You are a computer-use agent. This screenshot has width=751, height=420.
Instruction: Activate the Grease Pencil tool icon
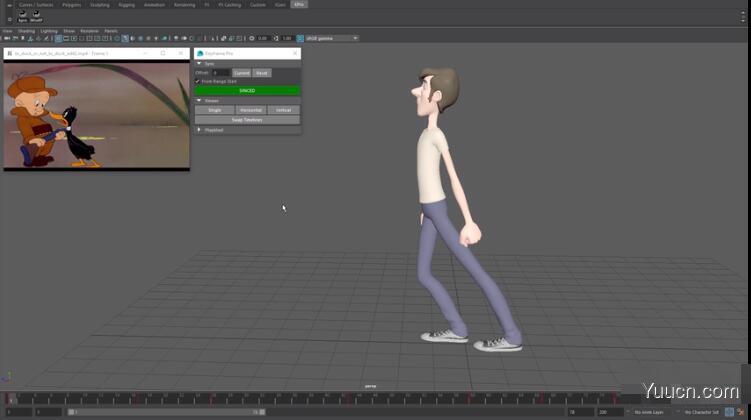(x=46, y=38)
